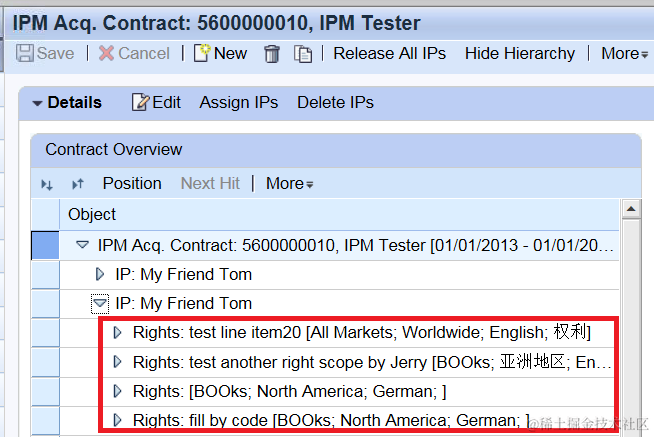
Task: Expand the Rights: test line item20 node
Action: 118,332
